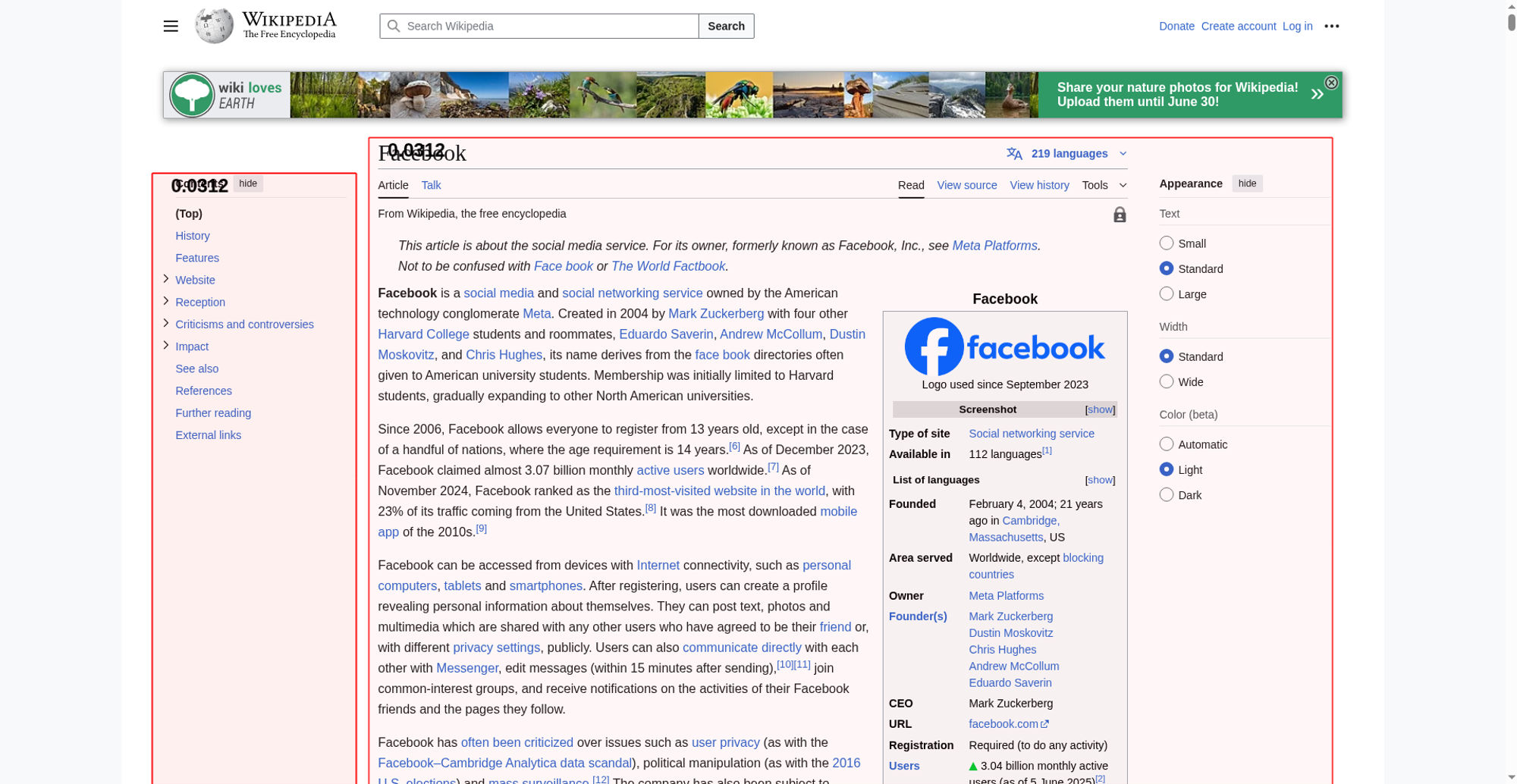The image size is (1517, 784).
Task: Click the Share your nature photos banner text
Action: coord(1177,95)
